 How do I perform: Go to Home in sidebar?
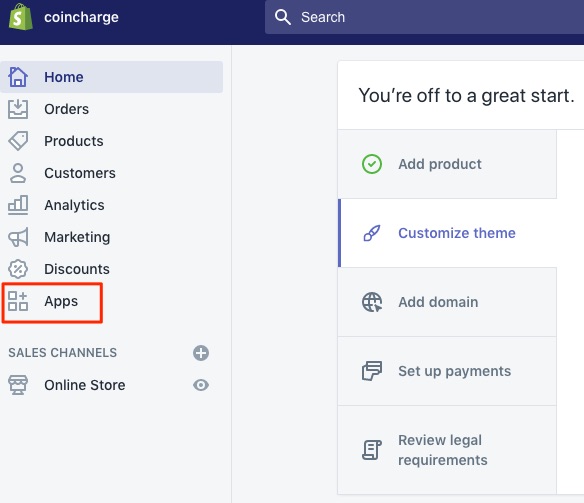coord(112,77)
